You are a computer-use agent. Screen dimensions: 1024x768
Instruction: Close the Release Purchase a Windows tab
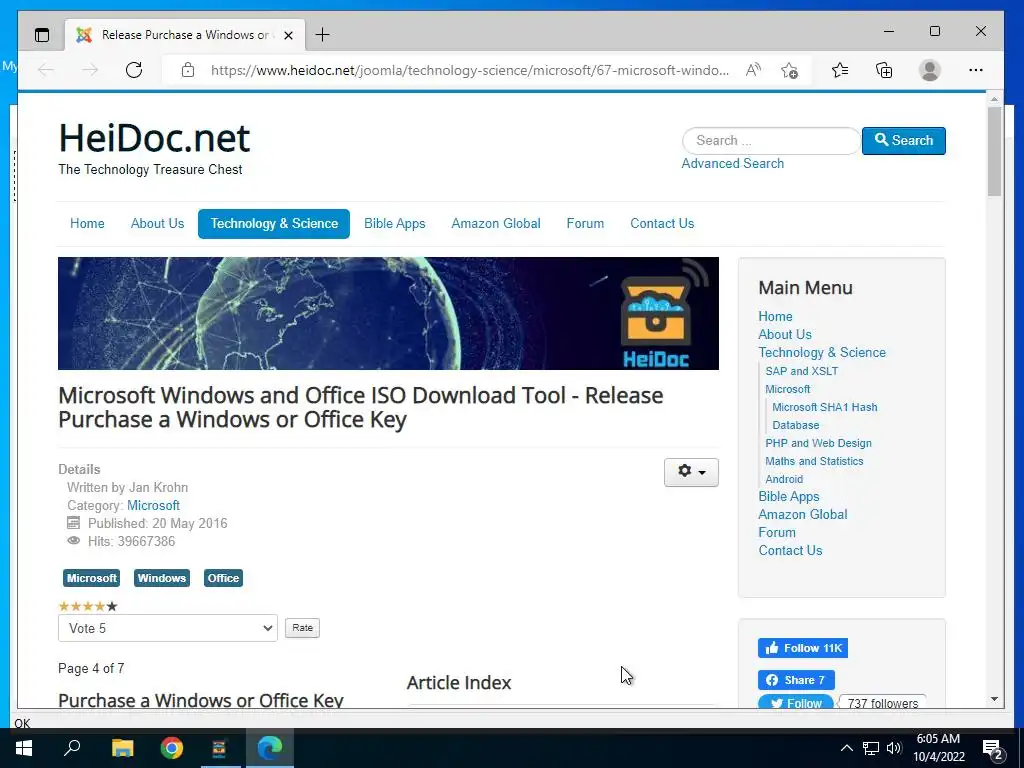pos(288,35)
